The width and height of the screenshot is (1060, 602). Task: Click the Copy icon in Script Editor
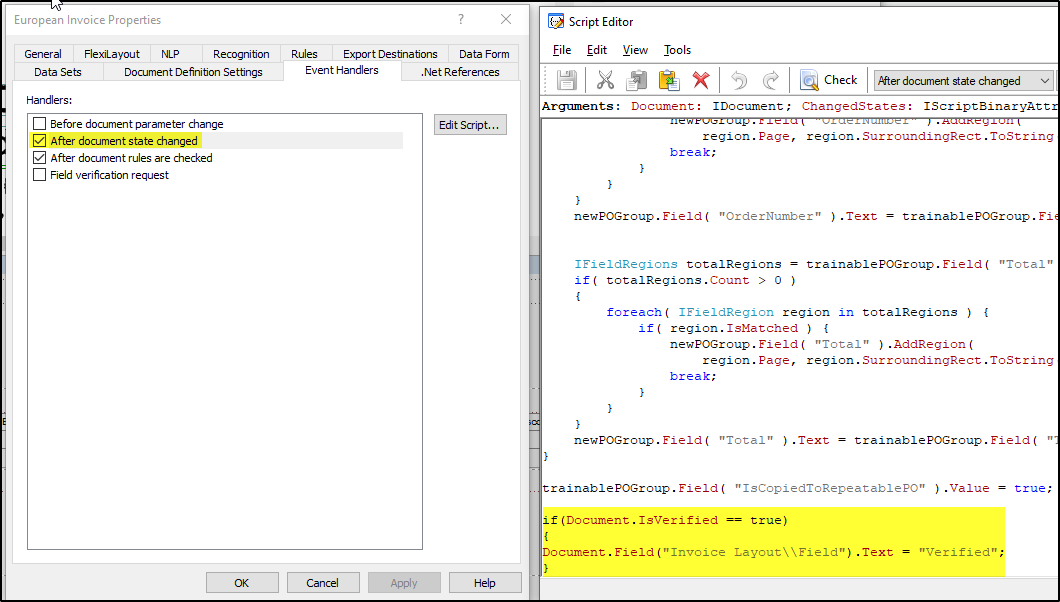636,80
